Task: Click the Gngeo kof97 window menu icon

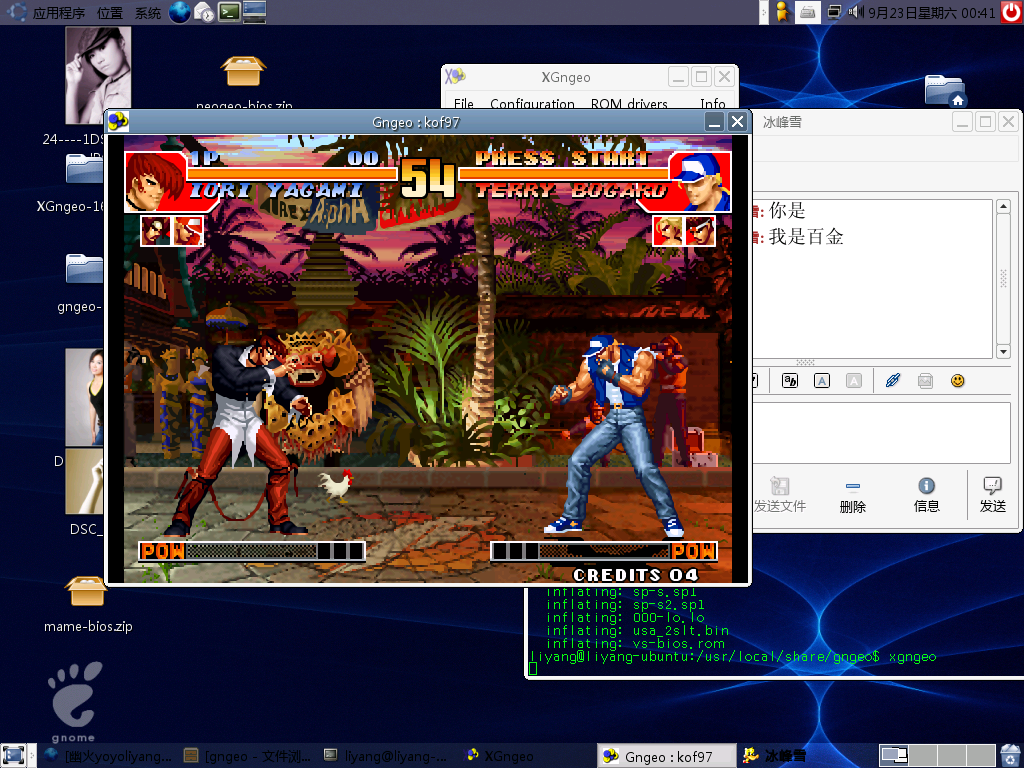Action: [118, 121]
